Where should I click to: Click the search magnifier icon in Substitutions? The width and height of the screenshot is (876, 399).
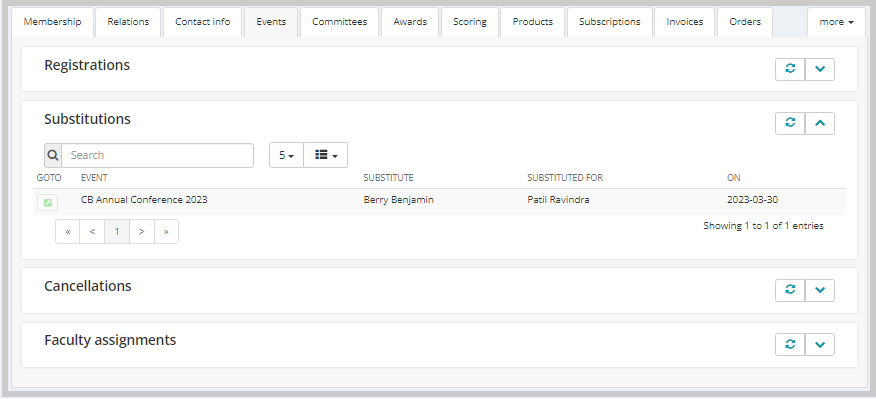pyautogui.click(x=53, y=155)
